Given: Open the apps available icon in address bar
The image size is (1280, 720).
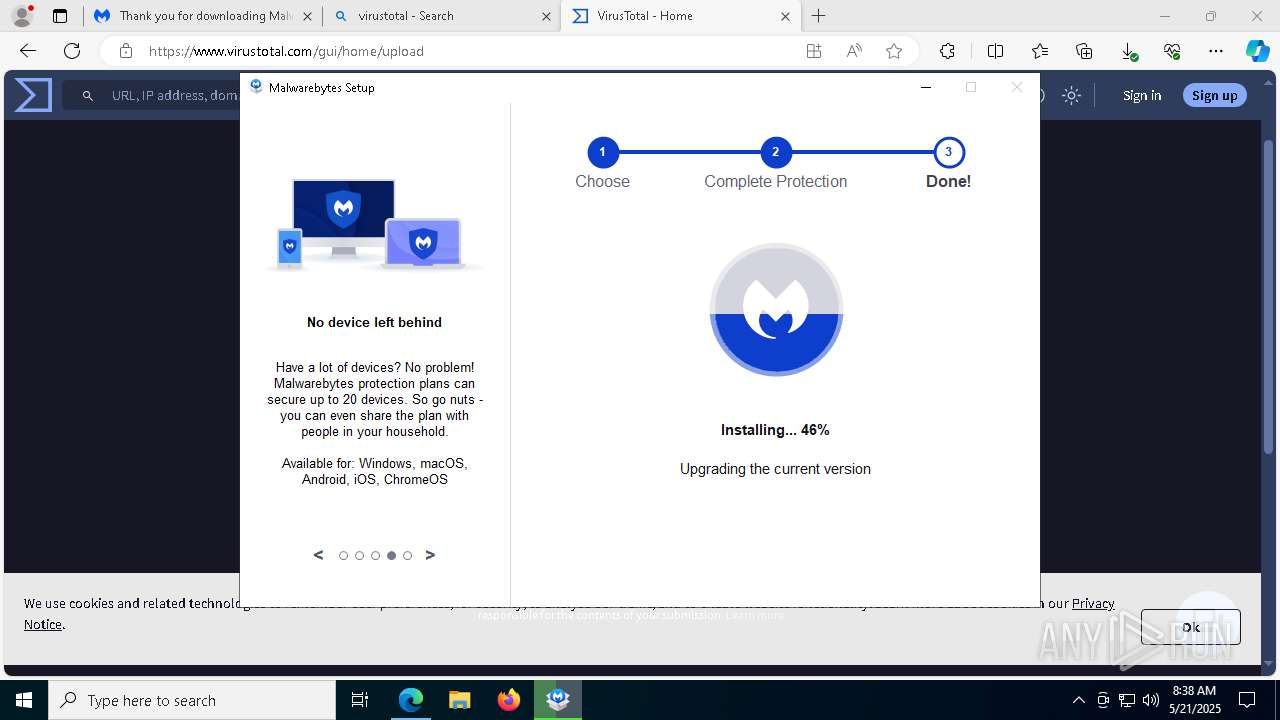Looking at the screenshot, I should (814, 51).
